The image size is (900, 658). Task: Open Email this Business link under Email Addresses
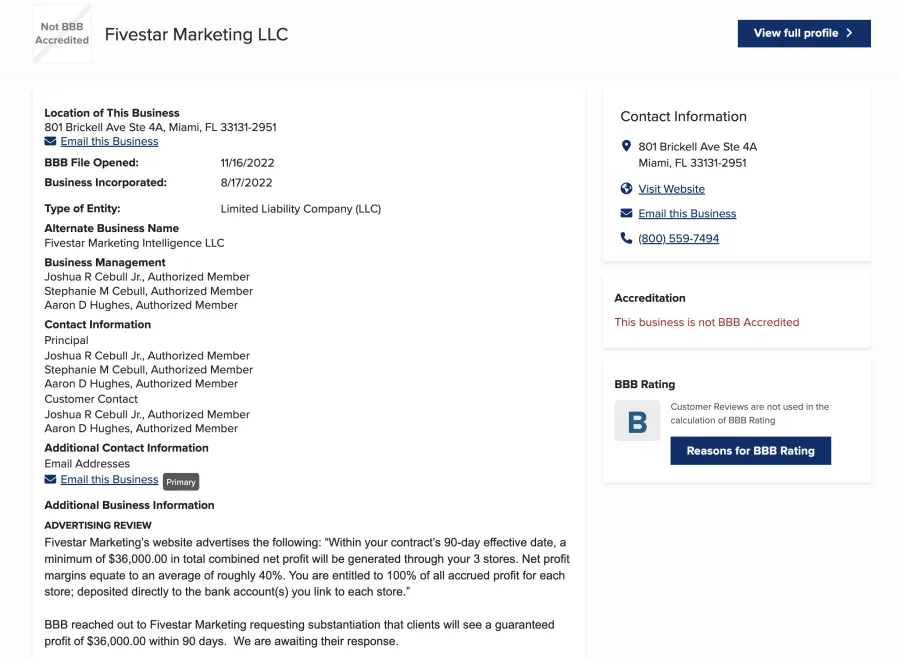point(109,479)
